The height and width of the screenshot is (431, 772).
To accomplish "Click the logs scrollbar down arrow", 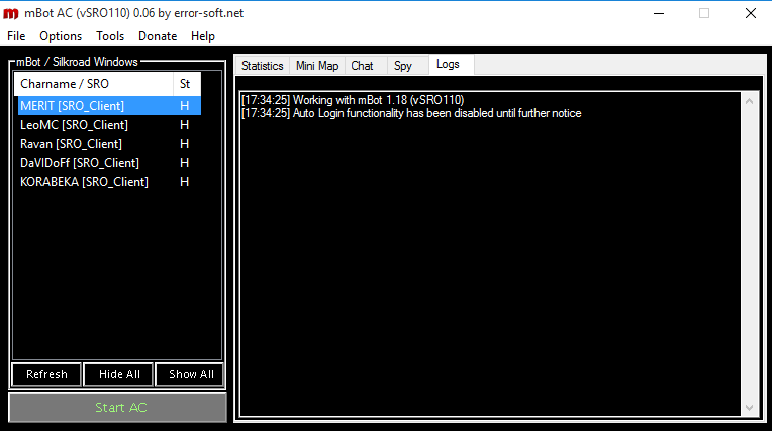I will [x=749, y=407].
